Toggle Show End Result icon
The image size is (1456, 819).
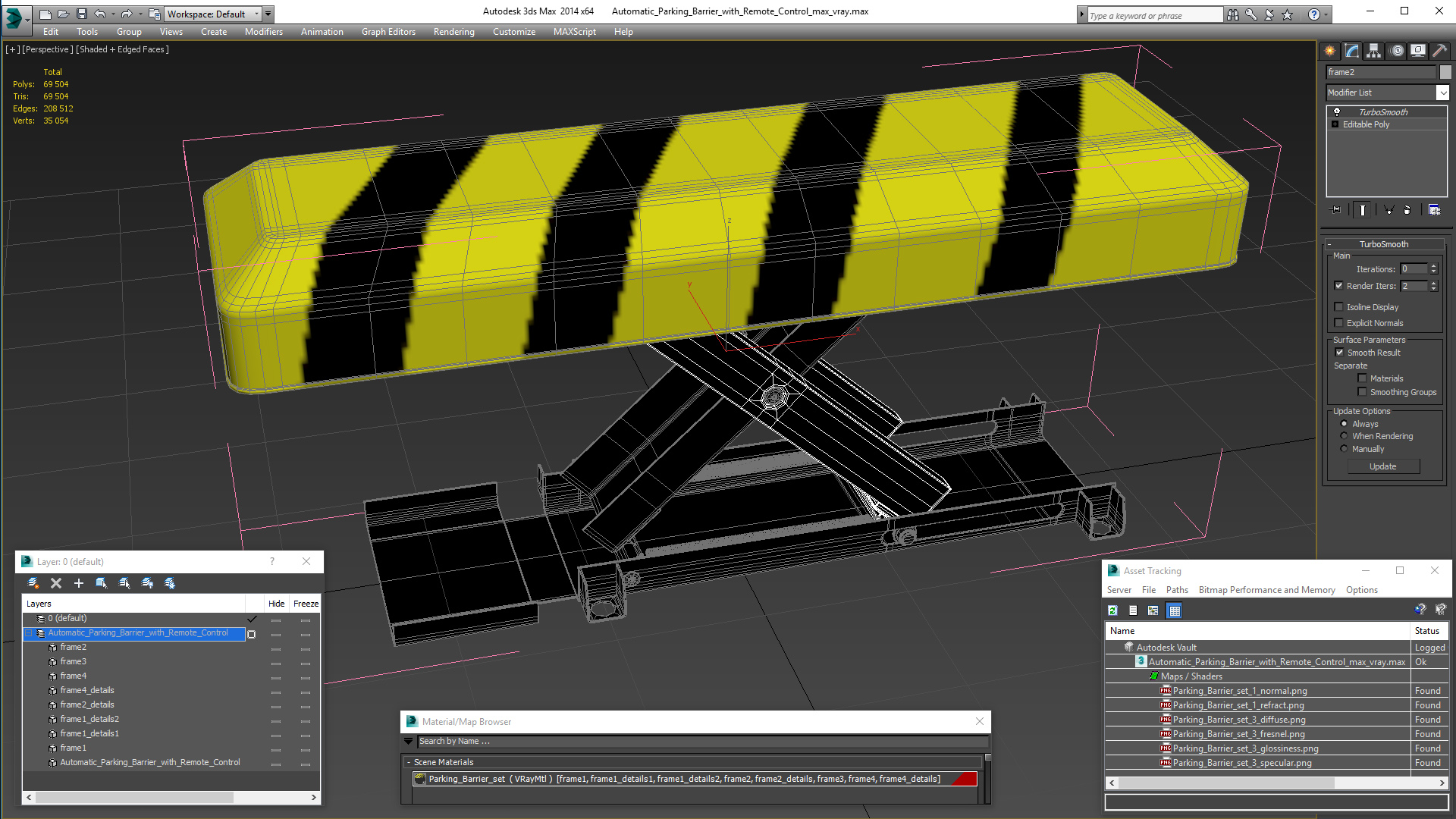tap(1363, 210)
